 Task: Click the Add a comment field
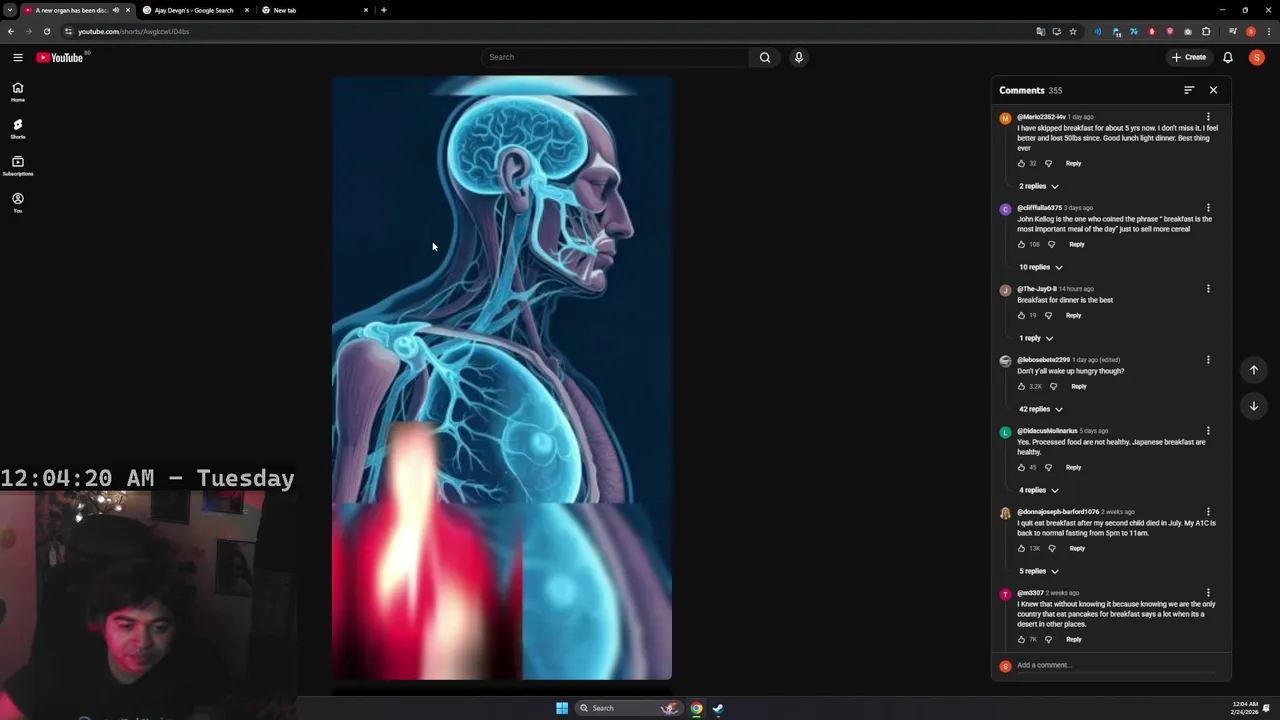tap(1115, 665)
